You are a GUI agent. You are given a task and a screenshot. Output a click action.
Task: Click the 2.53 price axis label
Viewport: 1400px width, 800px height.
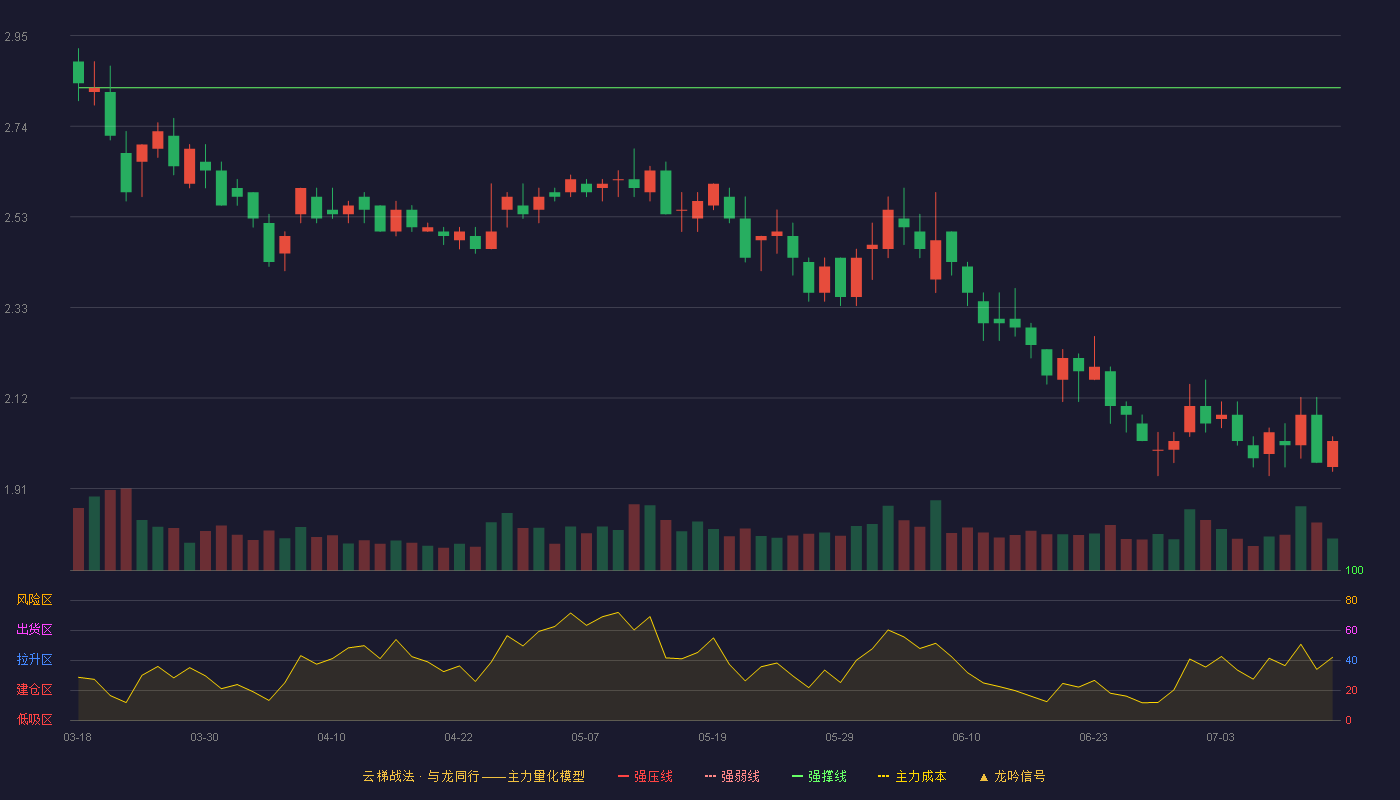[16, 217]
